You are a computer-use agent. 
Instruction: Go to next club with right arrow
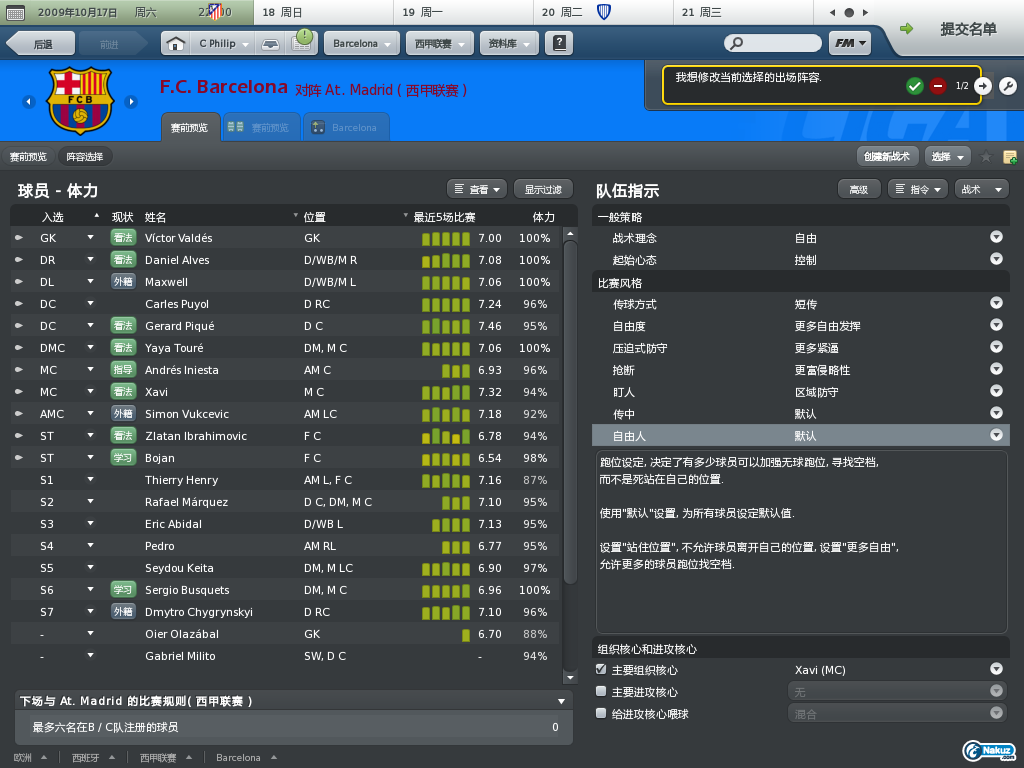click(x=131, y=102)
